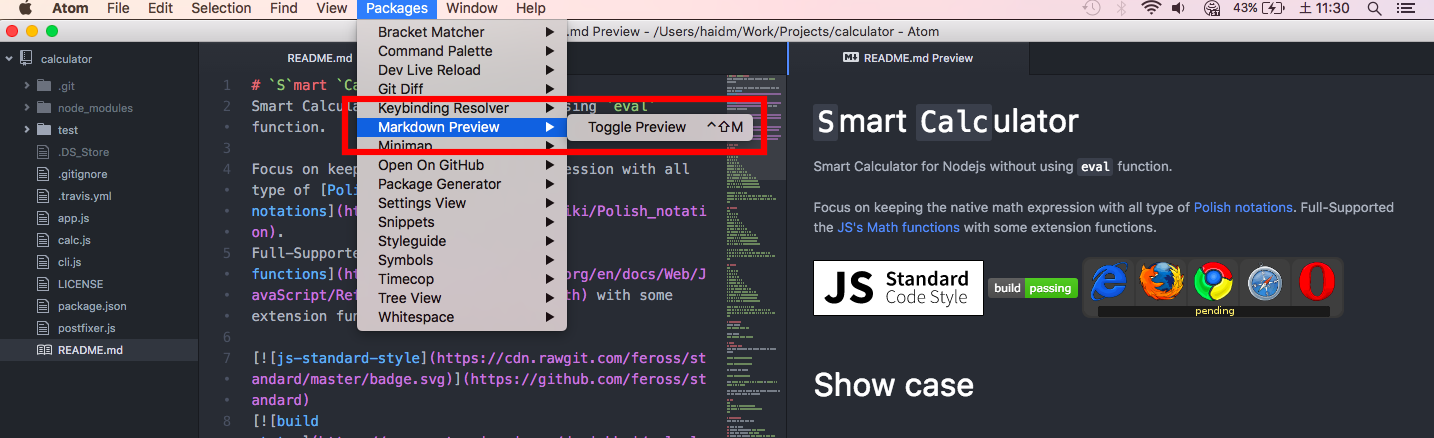Click the README.md book icon in tree

coord(43,350)
